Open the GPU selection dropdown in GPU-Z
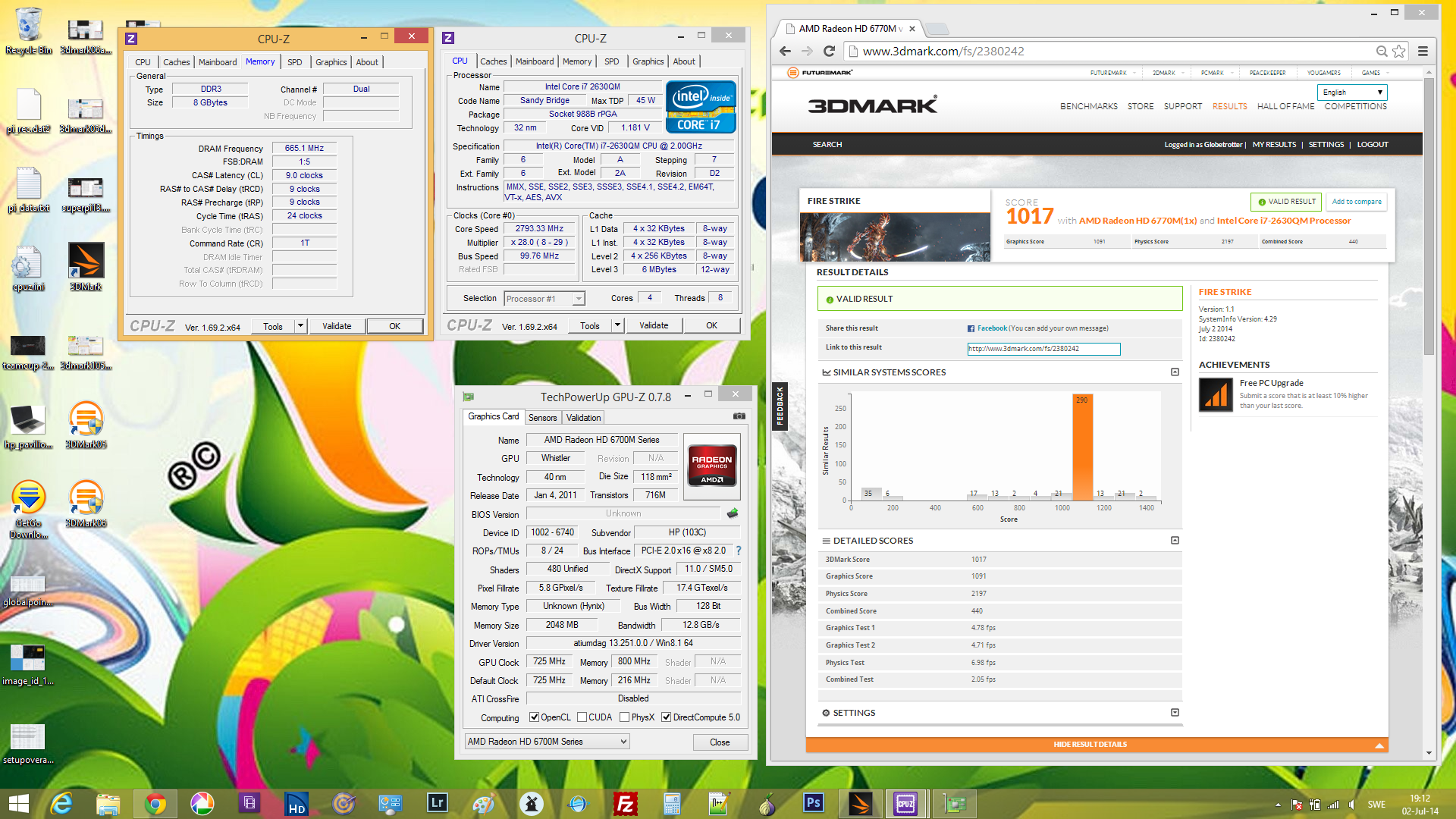This screenshot has width=1456, height=819. [547, 742]
